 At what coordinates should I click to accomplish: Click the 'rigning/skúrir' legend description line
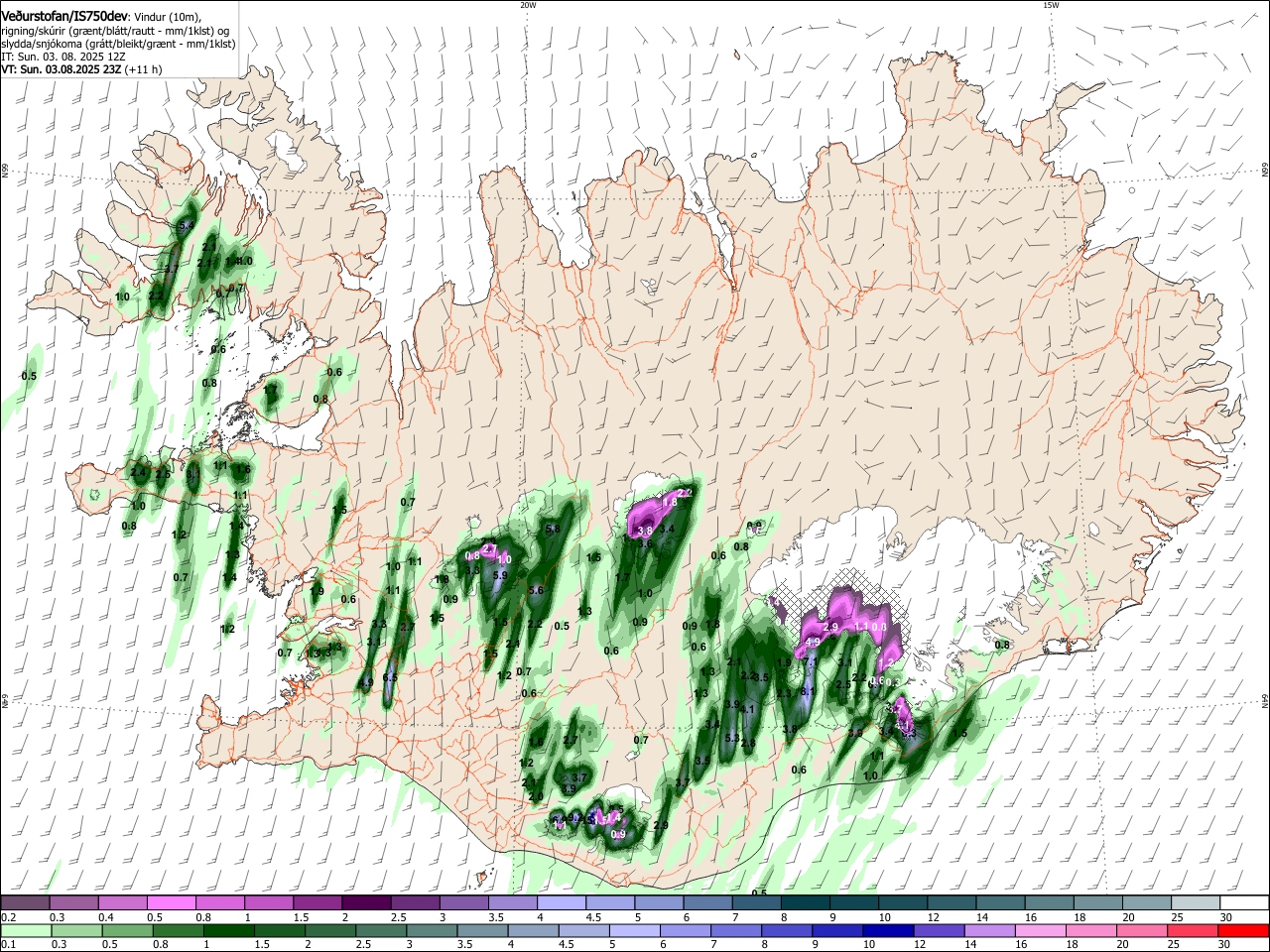115,31
